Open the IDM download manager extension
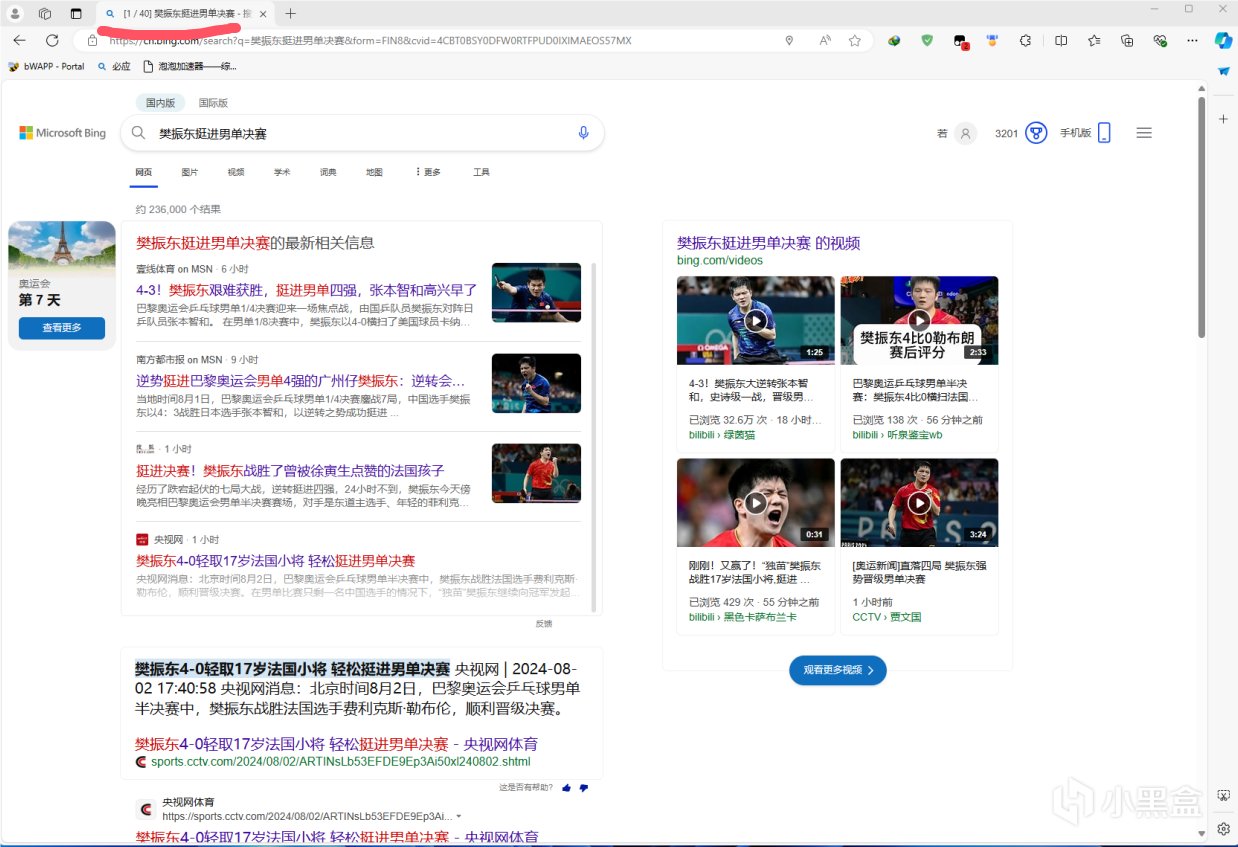Viewport: 1238px width, 847px height. (895, 41)
